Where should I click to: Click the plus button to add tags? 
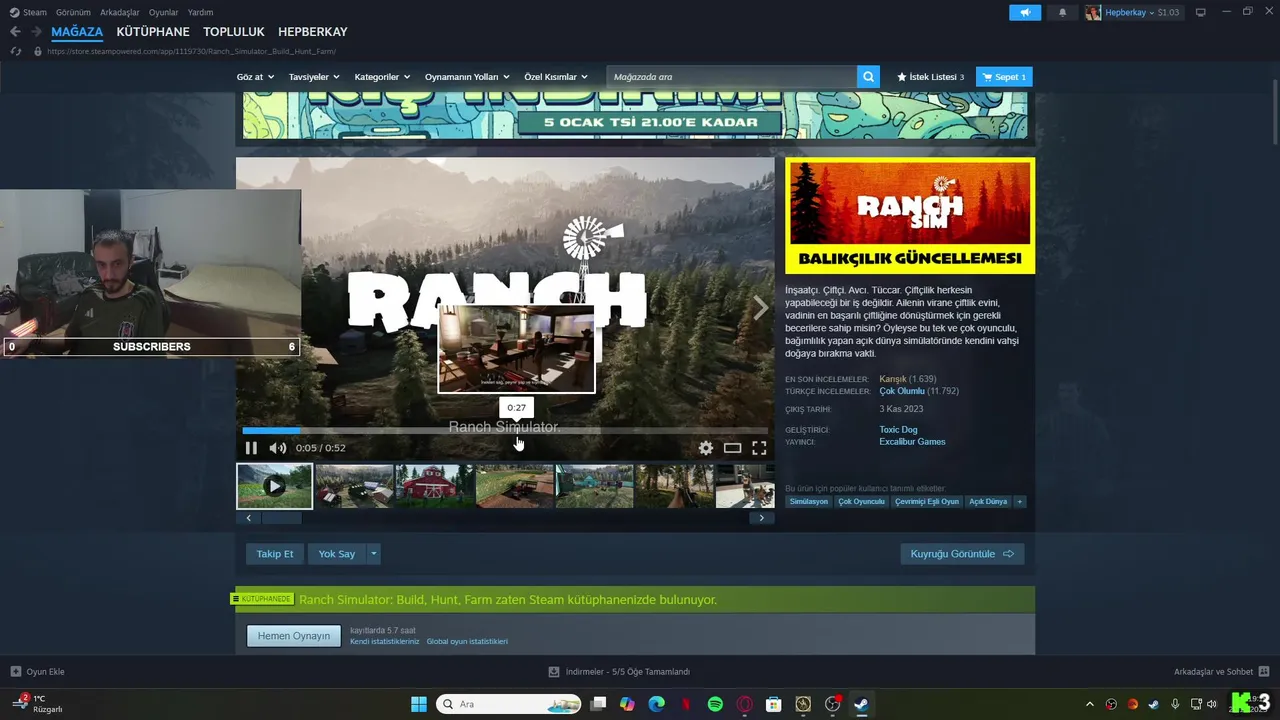click(1020, 502)
